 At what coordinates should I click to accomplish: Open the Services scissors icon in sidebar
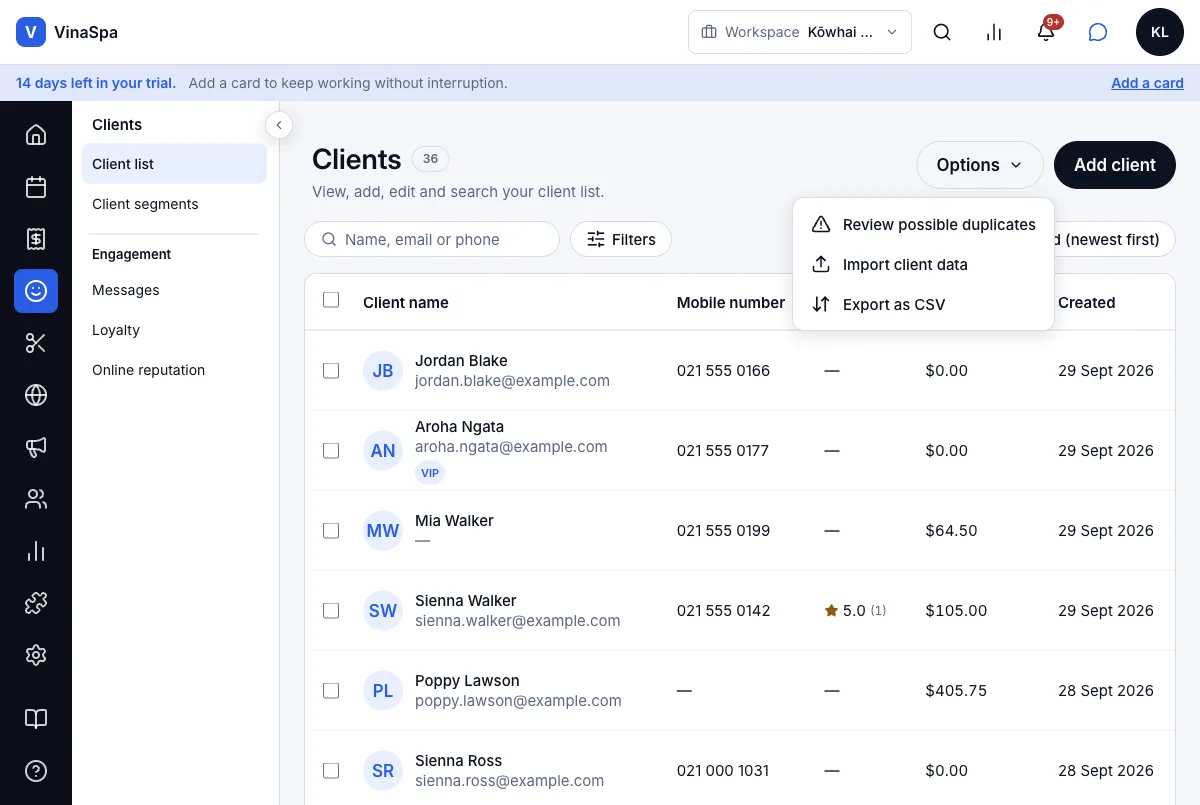click(36, 343)
